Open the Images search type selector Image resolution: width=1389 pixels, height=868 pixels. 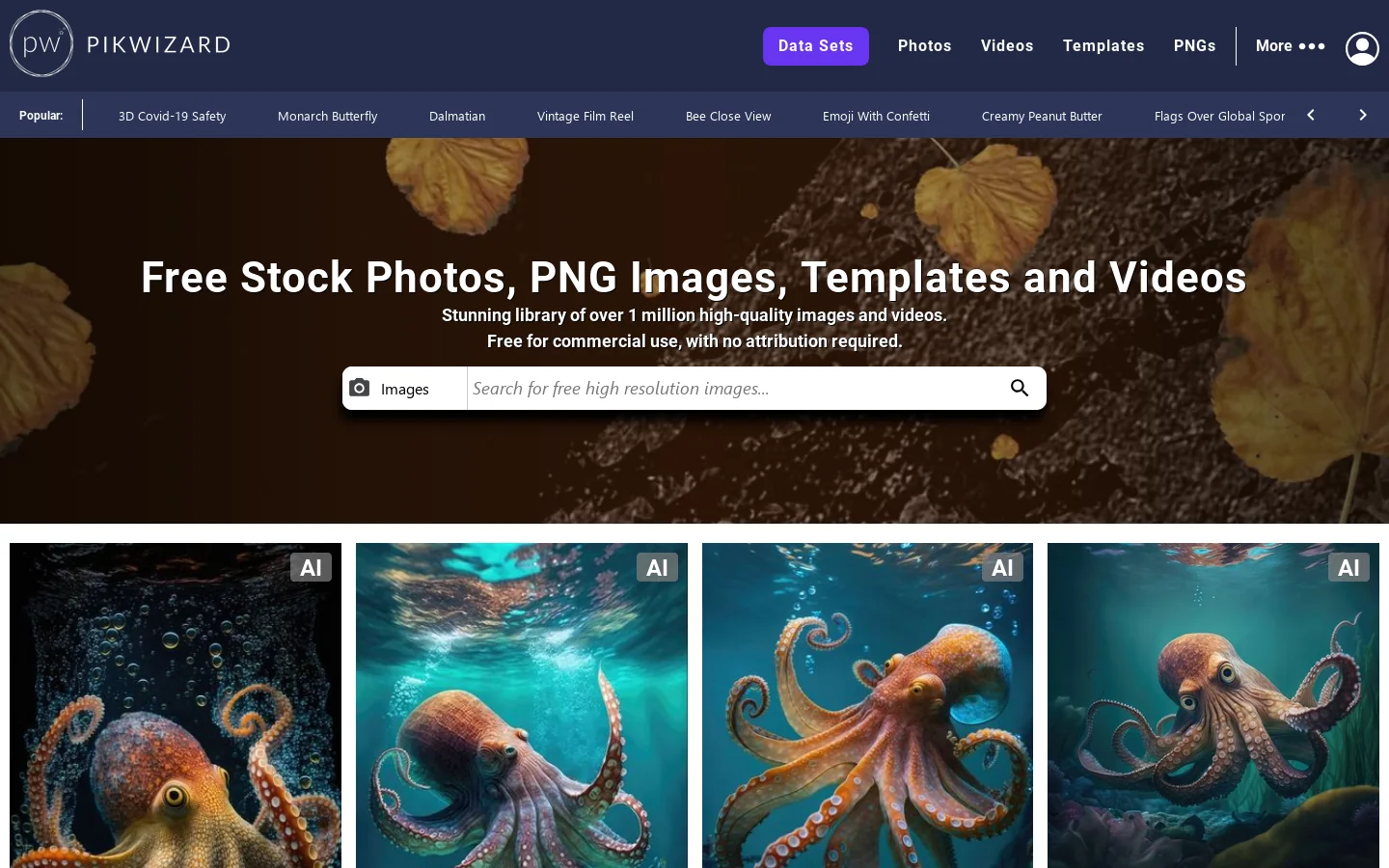[x=405, y=388]
